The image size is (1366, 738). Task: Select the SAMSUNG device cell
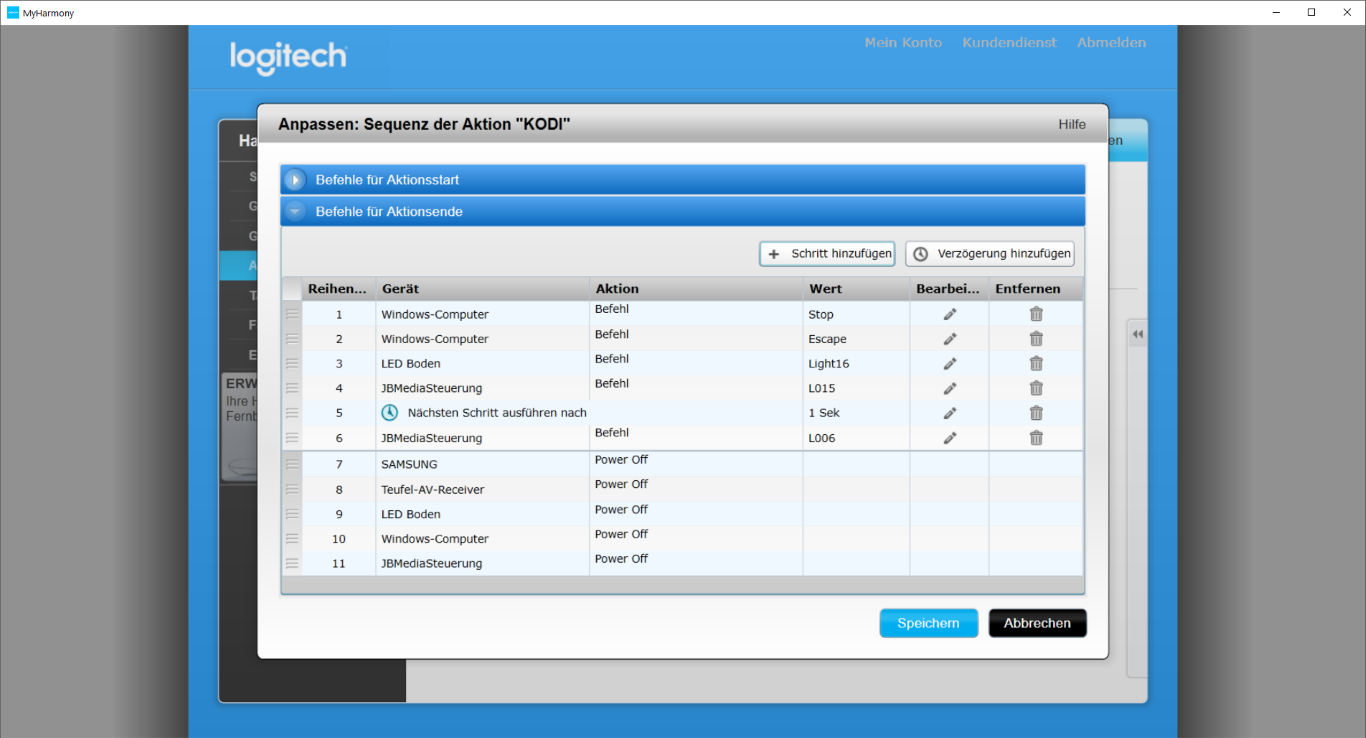[x=483, y=464]
